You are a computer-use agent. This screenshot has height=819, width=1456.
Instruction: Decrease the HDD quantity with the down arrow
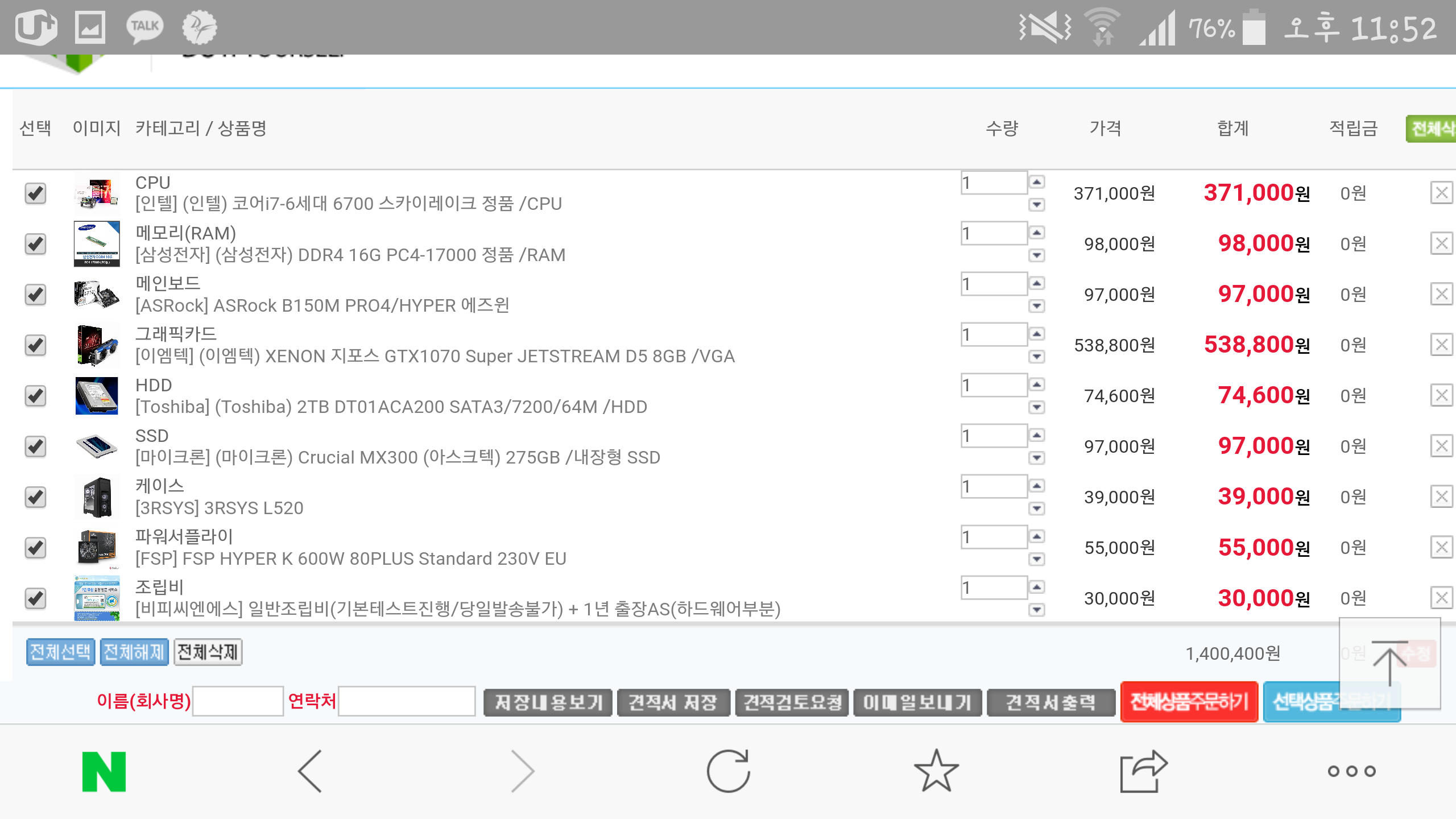click(1037, 407)
